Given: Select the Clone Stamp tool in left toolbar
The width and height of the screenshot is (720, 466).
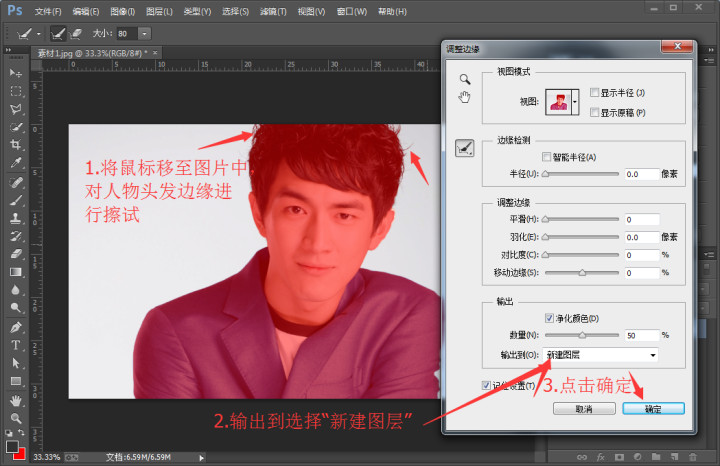Looking at the screenshot, I should (16, 218).
